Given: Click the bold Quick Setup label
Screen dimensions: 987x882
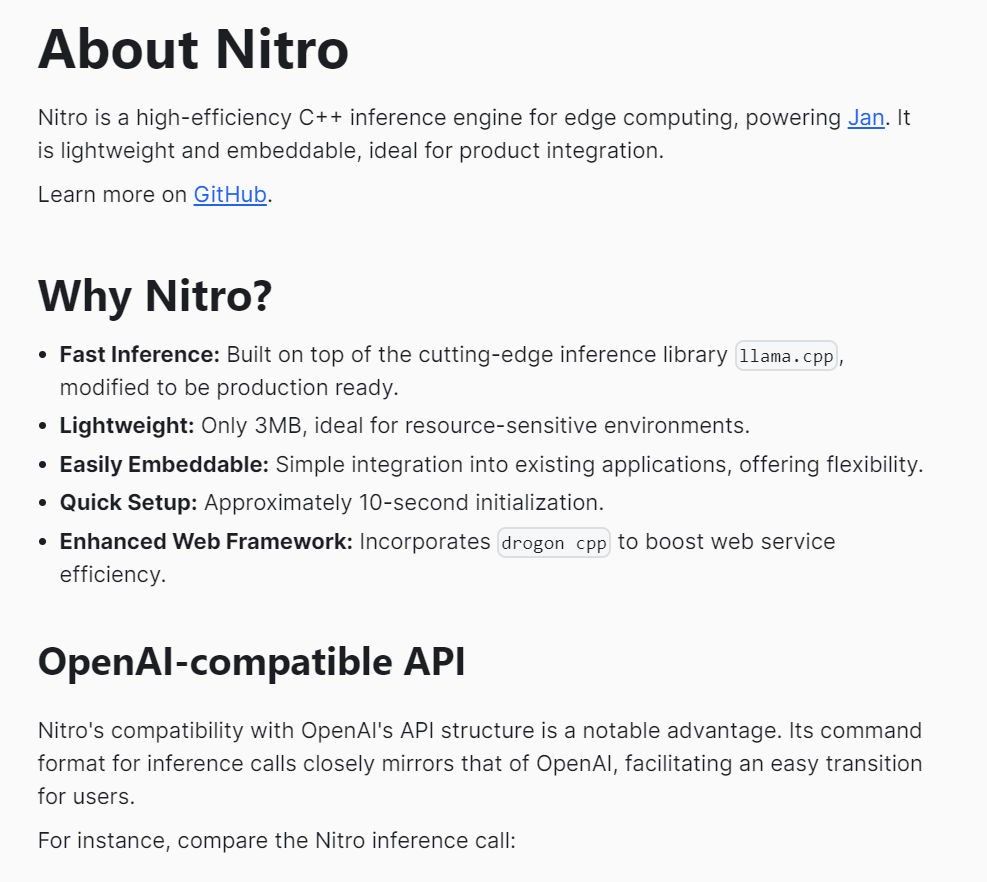Looking at the screenshot, I should point(128,502).
